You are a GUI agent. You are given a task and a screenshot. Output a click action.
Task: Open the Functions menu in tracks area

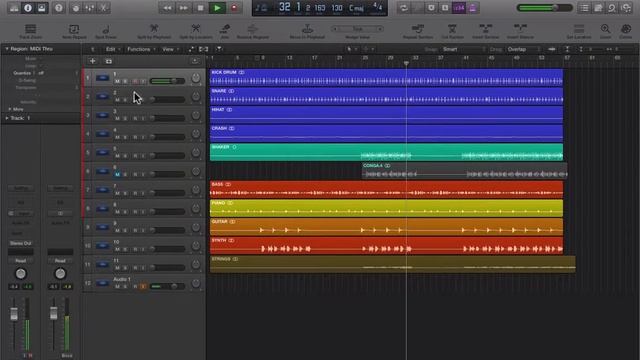click(x=141, y=49)
